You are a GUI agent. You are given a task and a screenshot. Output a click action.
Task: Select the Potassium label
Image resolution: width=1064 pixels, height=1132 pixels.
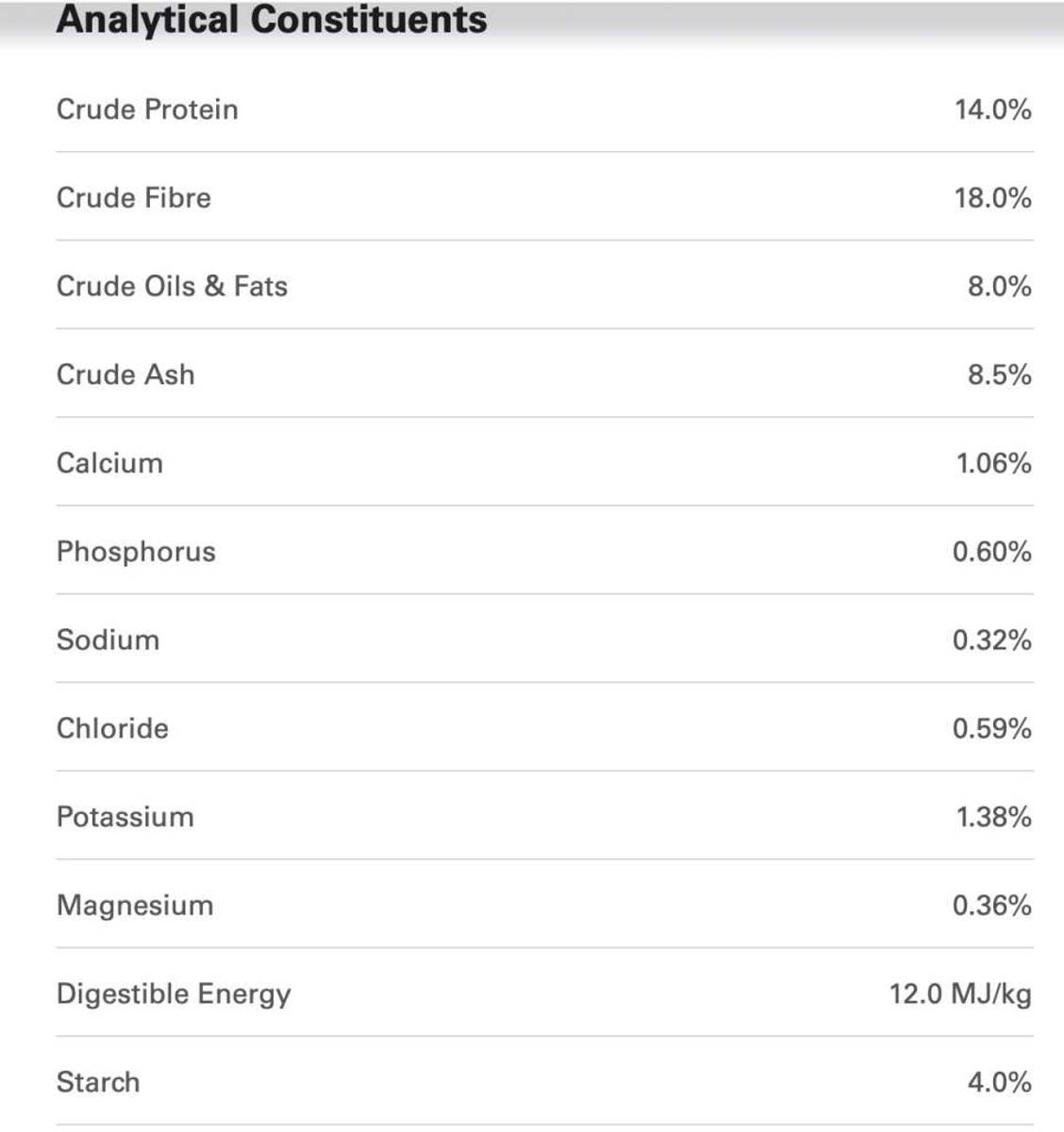(125, 817)
